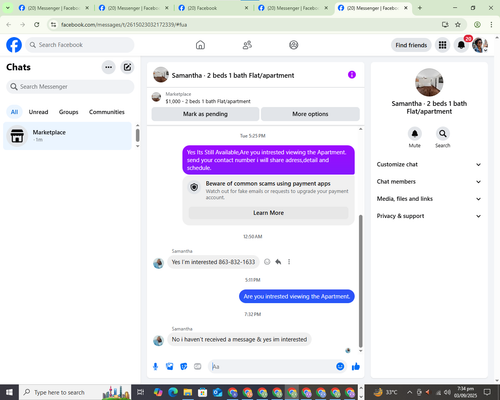
Task: Click the chat list scrollbar thumb
Action: (x=137, y=135)
